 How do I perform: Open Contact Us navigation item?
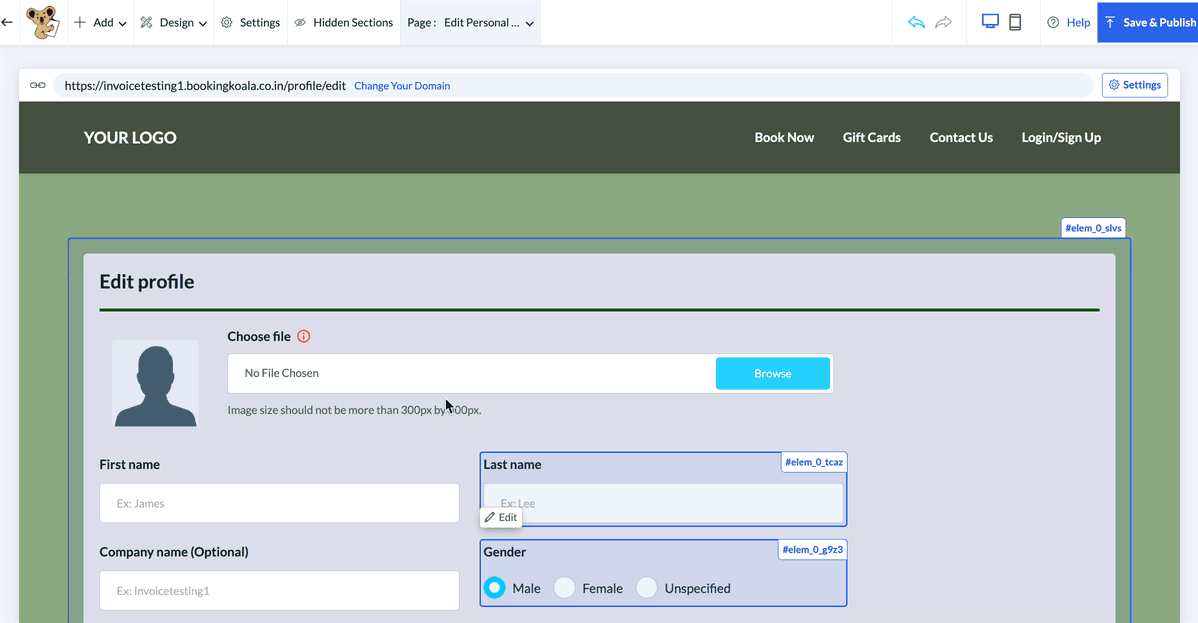[x=961, y=138]
